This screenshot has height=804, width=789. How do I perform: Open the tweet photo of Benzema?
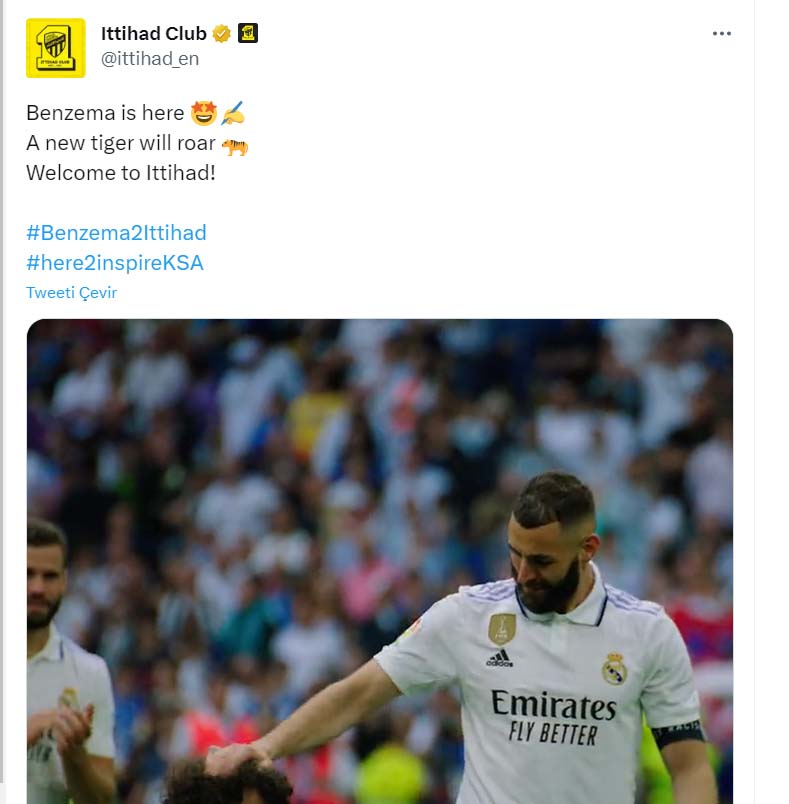(380, 561)
